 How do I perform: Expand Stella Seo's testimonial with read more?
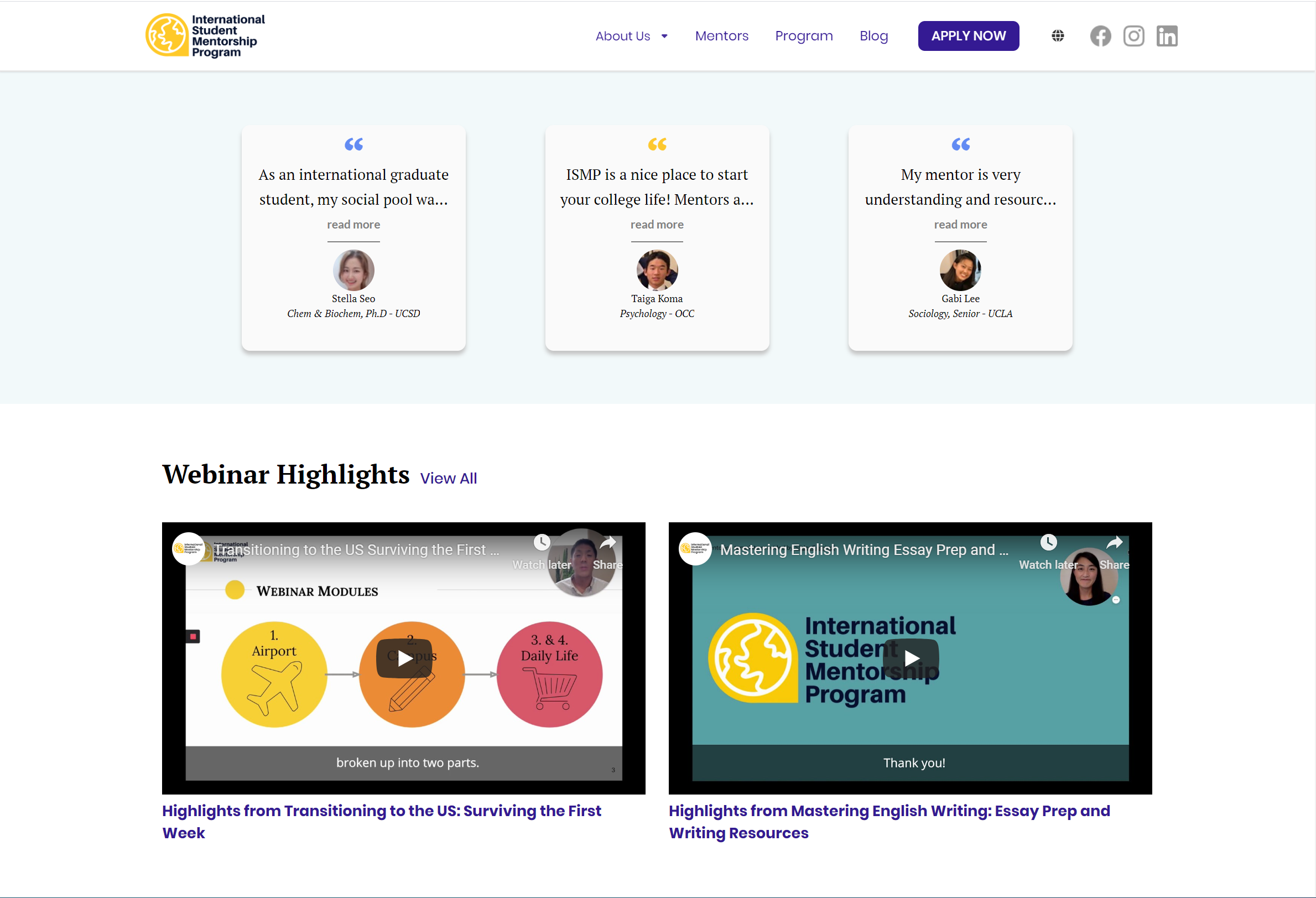[x=353, y=225]
